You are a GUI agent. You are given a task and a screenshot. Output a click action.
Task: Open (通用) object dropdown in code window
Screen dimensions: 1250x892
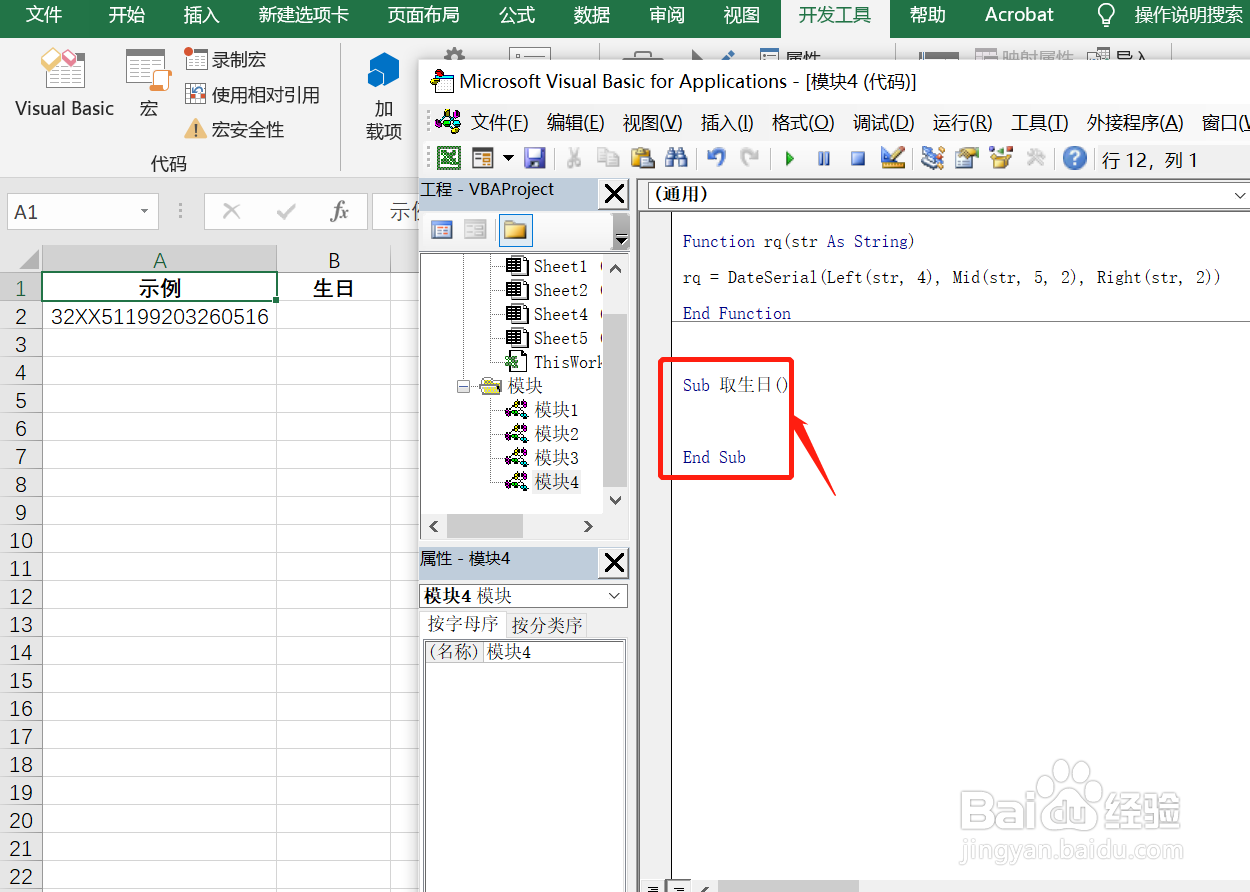coord(1240,195)
